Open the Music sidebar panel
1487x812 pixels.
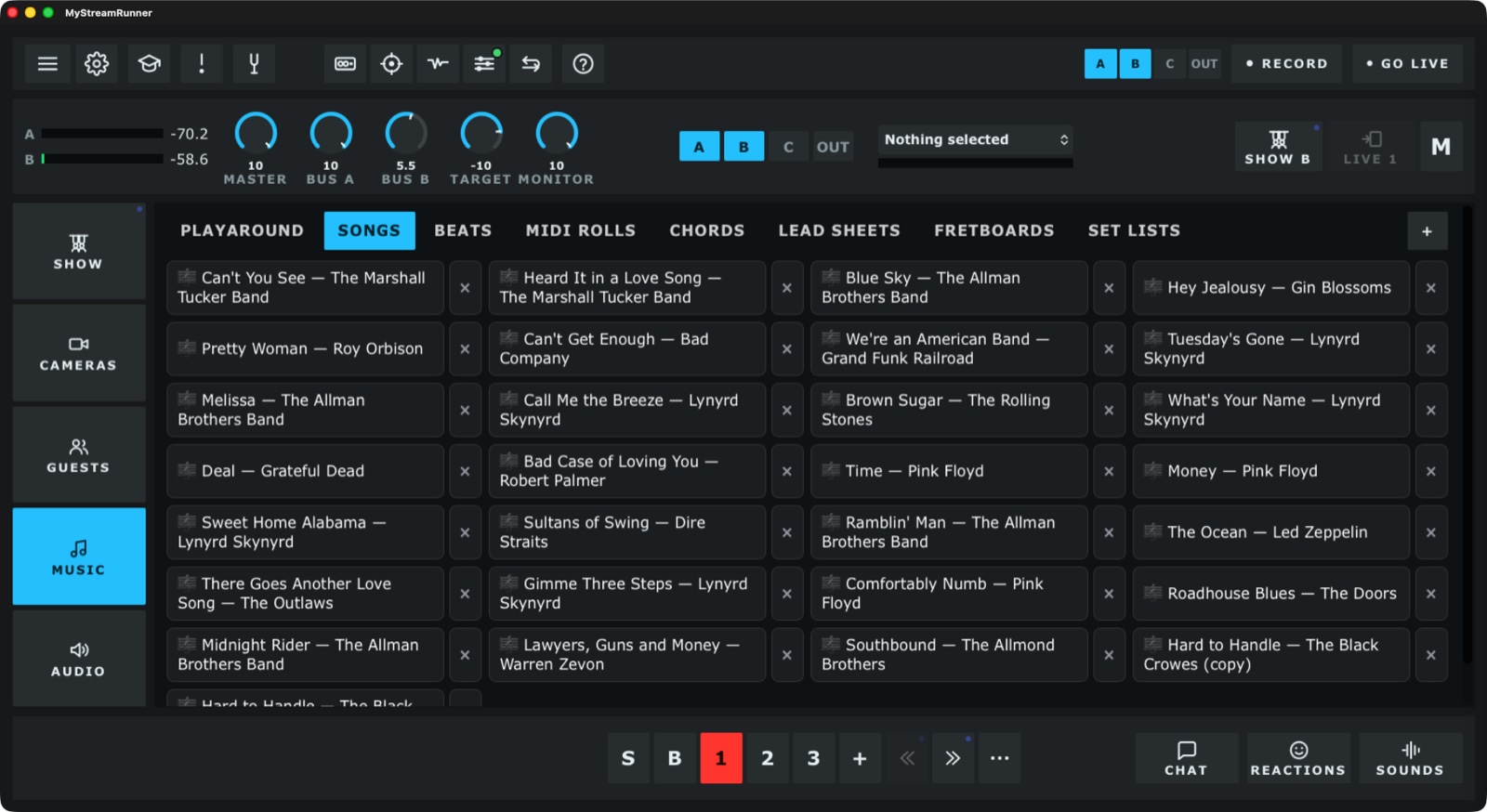[79, 557]
